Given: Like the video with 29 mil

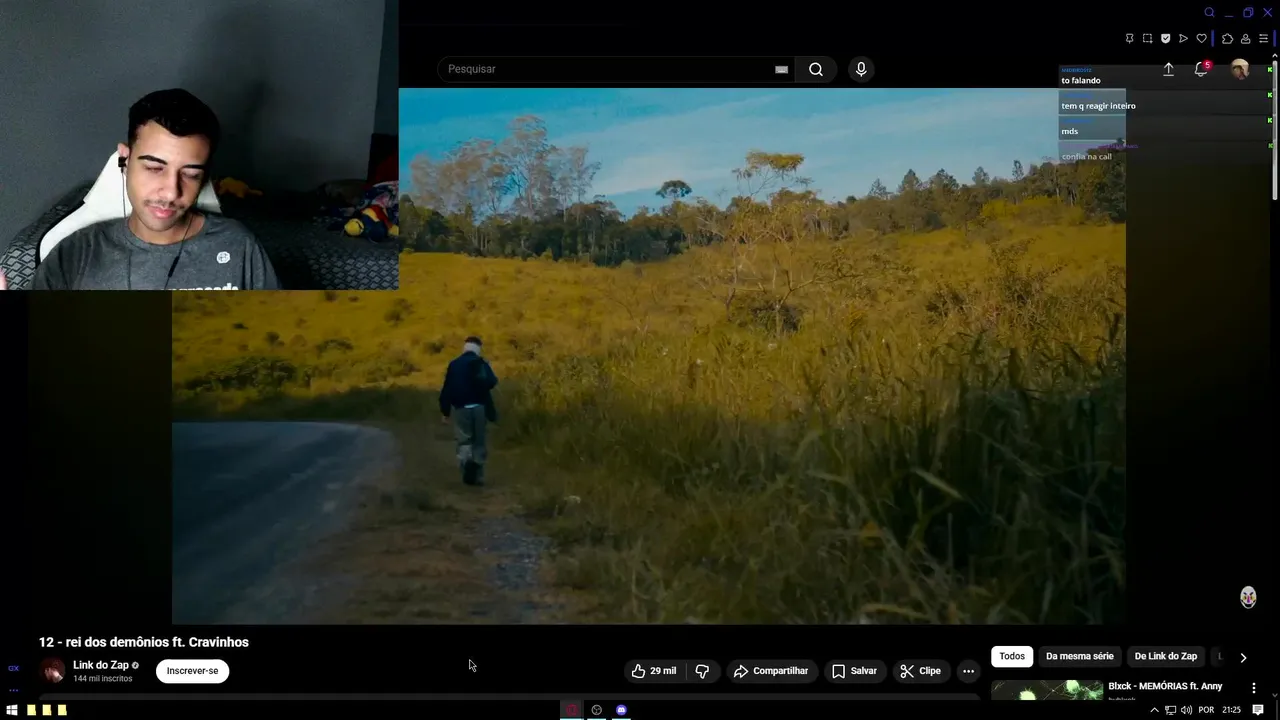Looking at the screenshot, I should [654, 671].
